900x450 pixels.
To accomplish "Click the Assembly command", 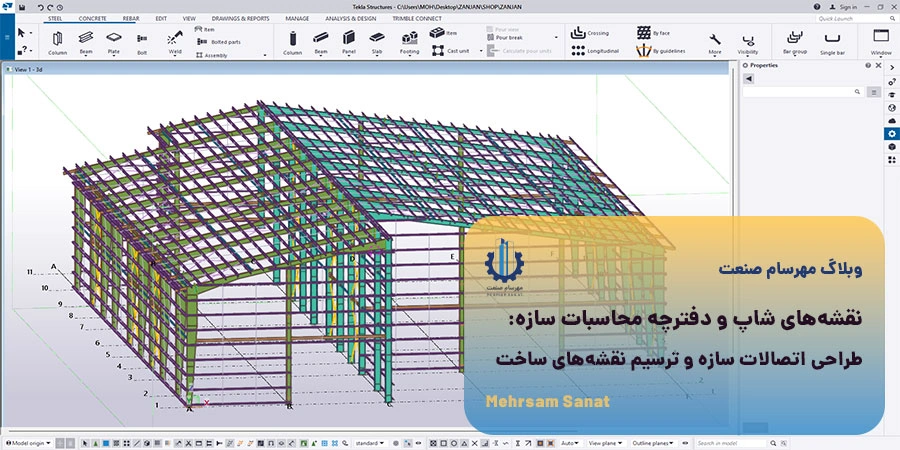I will coord(212,55).
